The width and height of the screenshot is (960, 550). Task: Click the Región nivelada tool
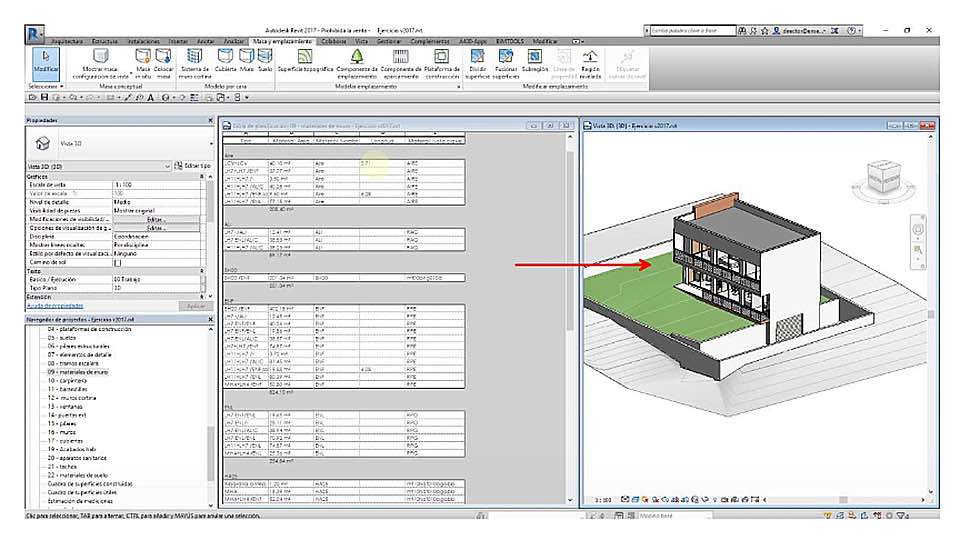pos(590,64)
